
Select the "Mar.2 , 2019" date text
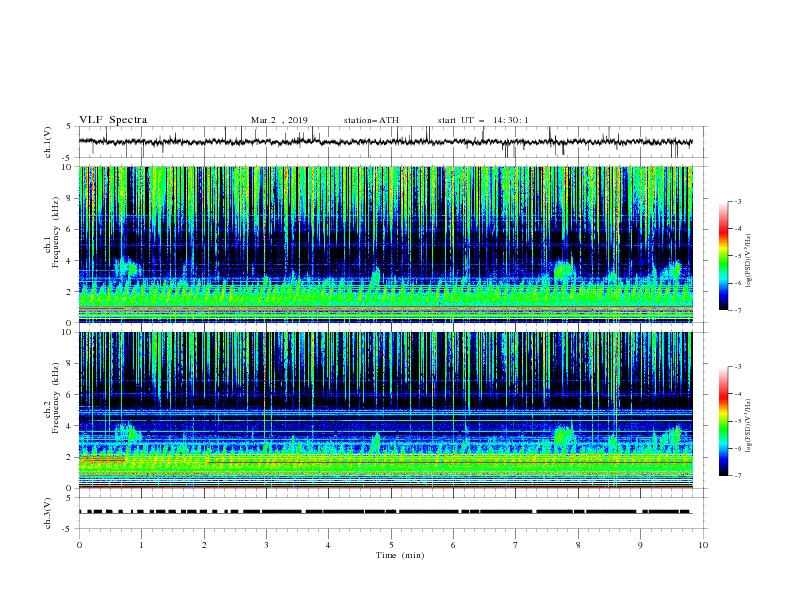point(279,120)
